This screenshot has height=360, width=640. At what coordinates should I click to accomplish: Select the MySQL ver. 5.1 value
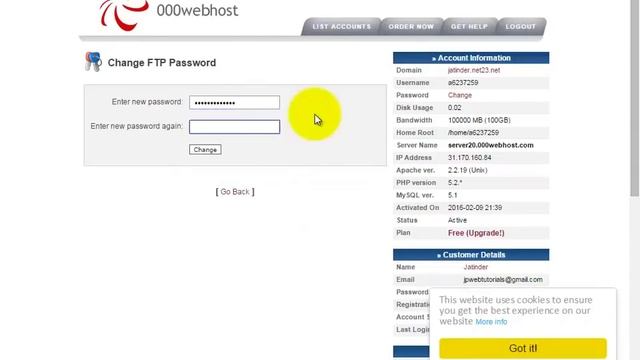pyautogui.click(x=452, y=195)
